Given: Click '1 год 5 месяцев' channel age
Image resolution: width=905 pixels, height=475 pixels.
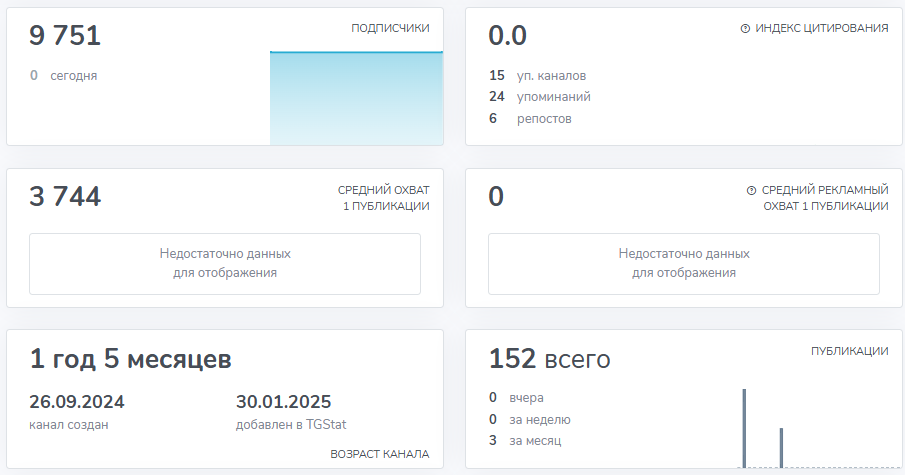Looking at the screenshot, I should coord(130,358).
